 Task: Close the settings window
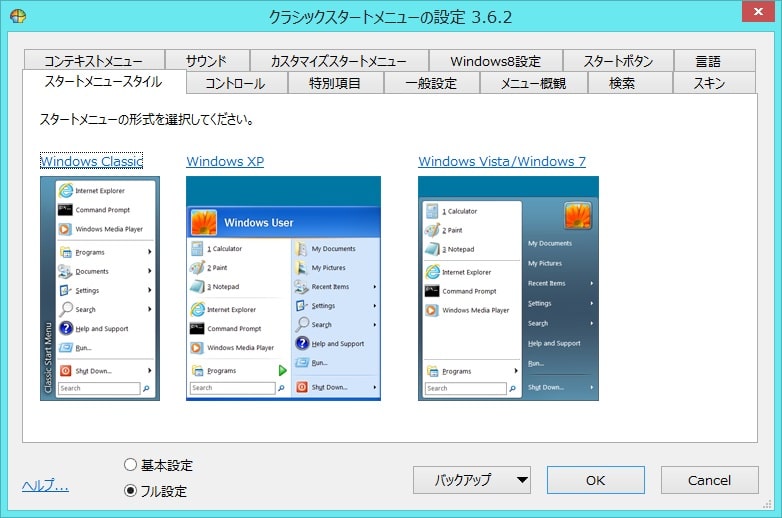[758, 11]
